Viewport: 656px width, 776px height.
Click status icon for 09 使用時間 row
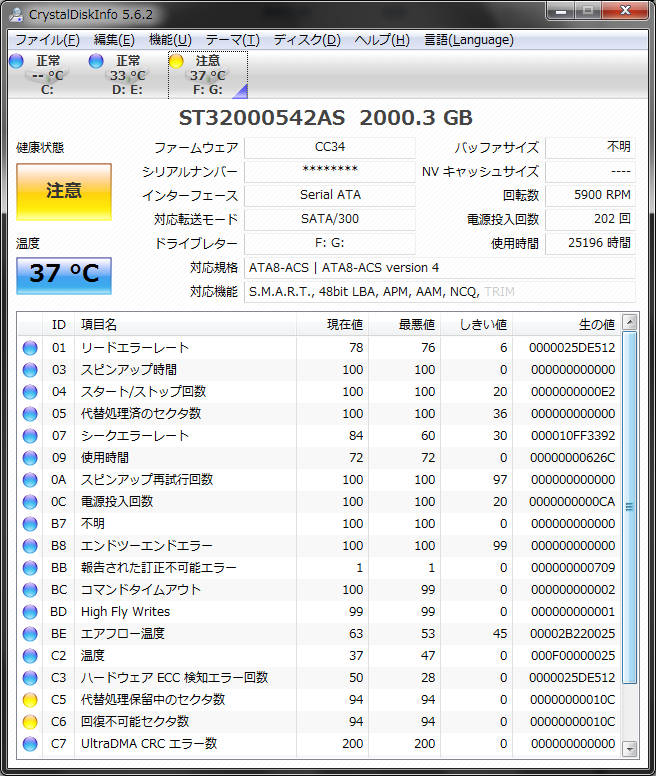point(30,458)
